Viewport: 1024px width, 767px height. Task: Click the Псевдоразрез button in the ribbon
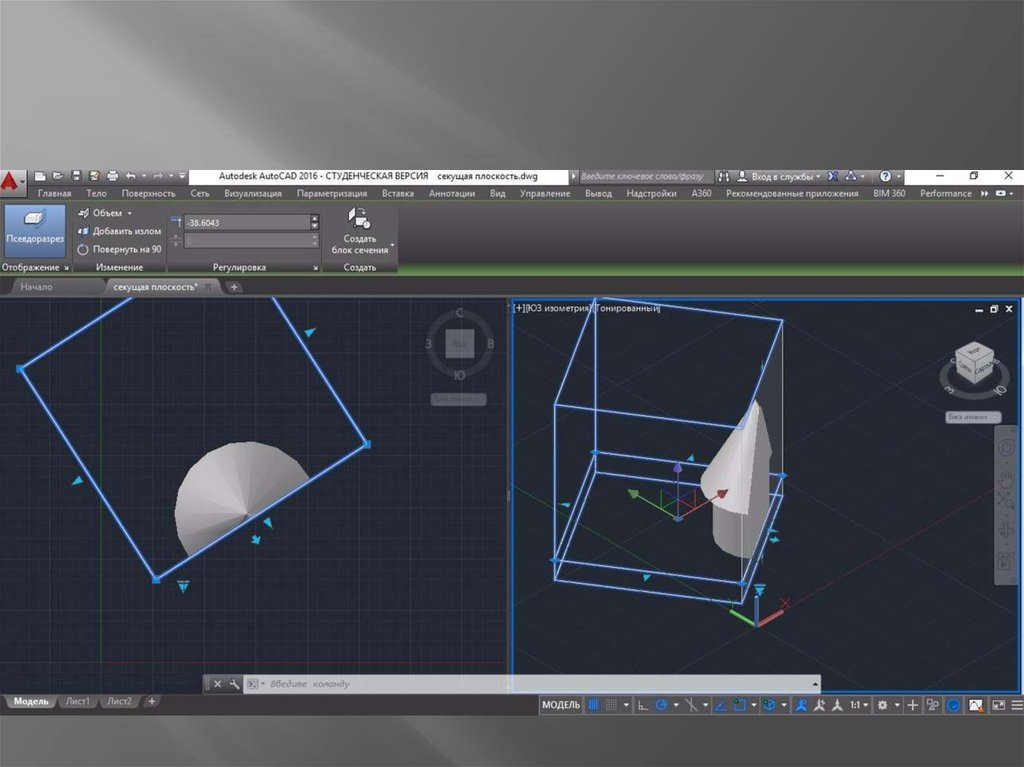[x=35, y=228]
